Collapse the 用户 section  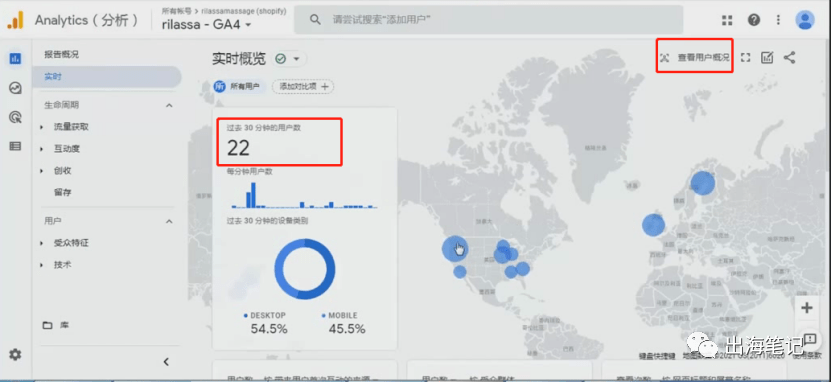(169, 221)
